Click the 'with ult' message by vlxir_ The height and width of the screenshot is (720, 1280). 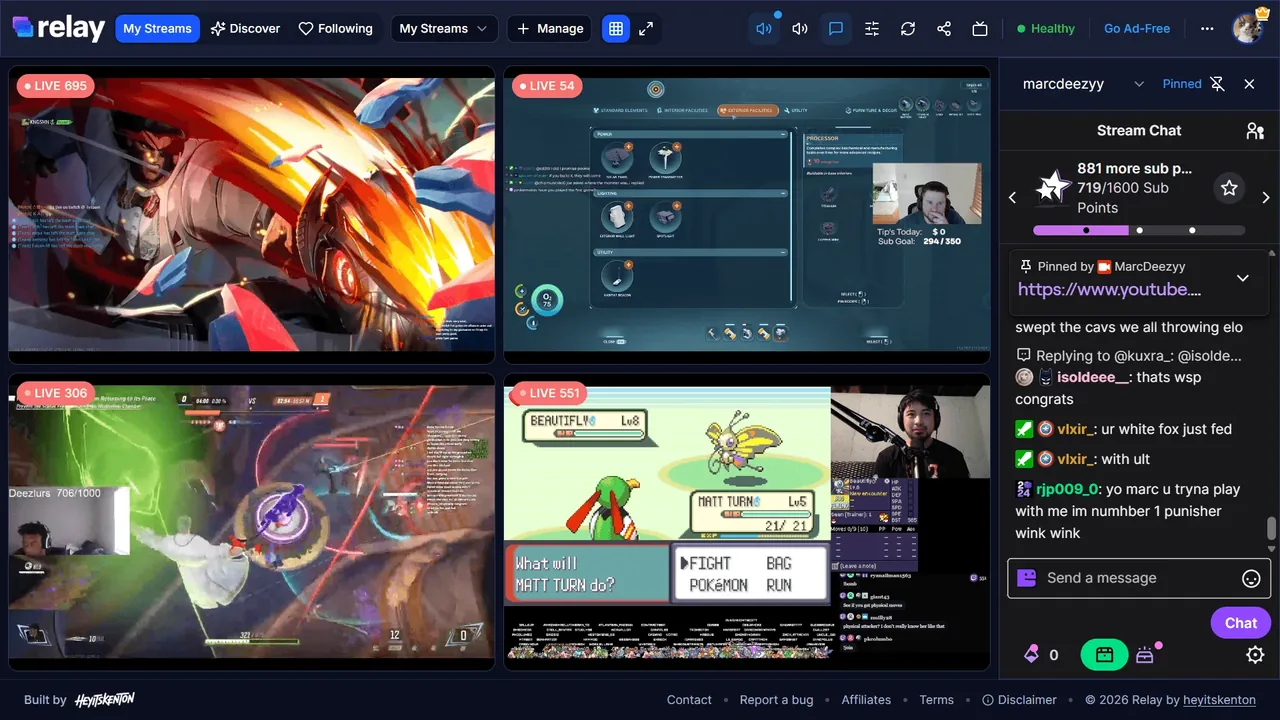tap(1124, 459)
